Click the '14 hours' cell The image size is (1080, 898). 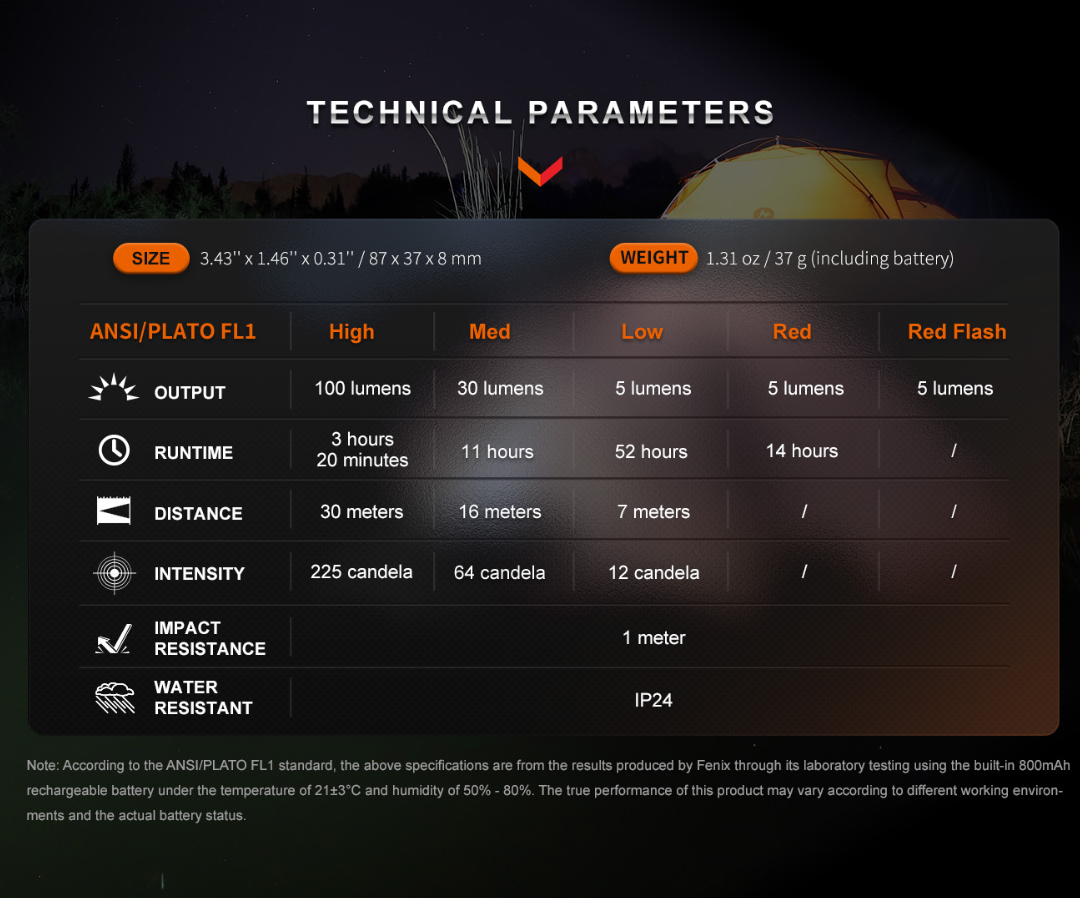pos(802,451)
